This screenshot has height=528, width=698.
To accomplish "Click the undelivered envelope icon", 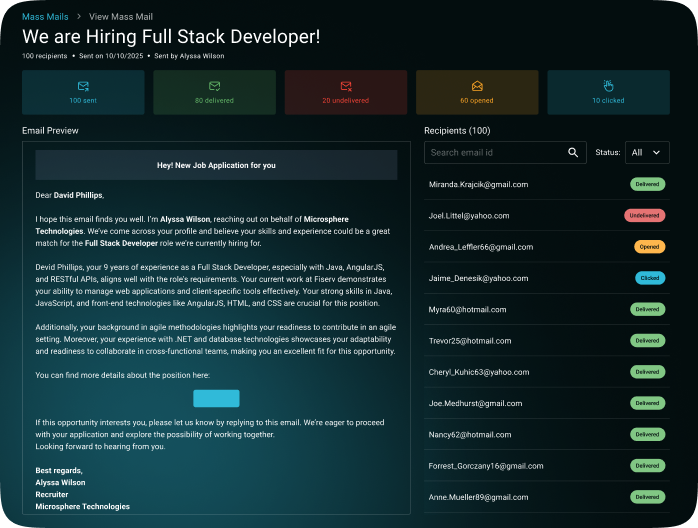I will [346, 86].
